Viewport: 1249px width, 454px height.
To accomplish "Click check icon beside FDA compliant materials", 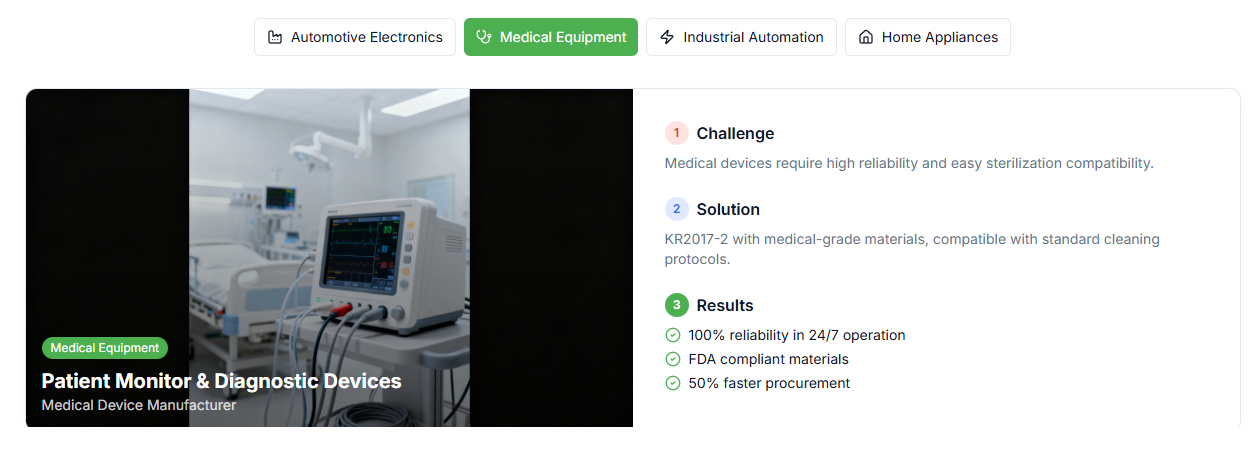I will [x=673, y=359].
